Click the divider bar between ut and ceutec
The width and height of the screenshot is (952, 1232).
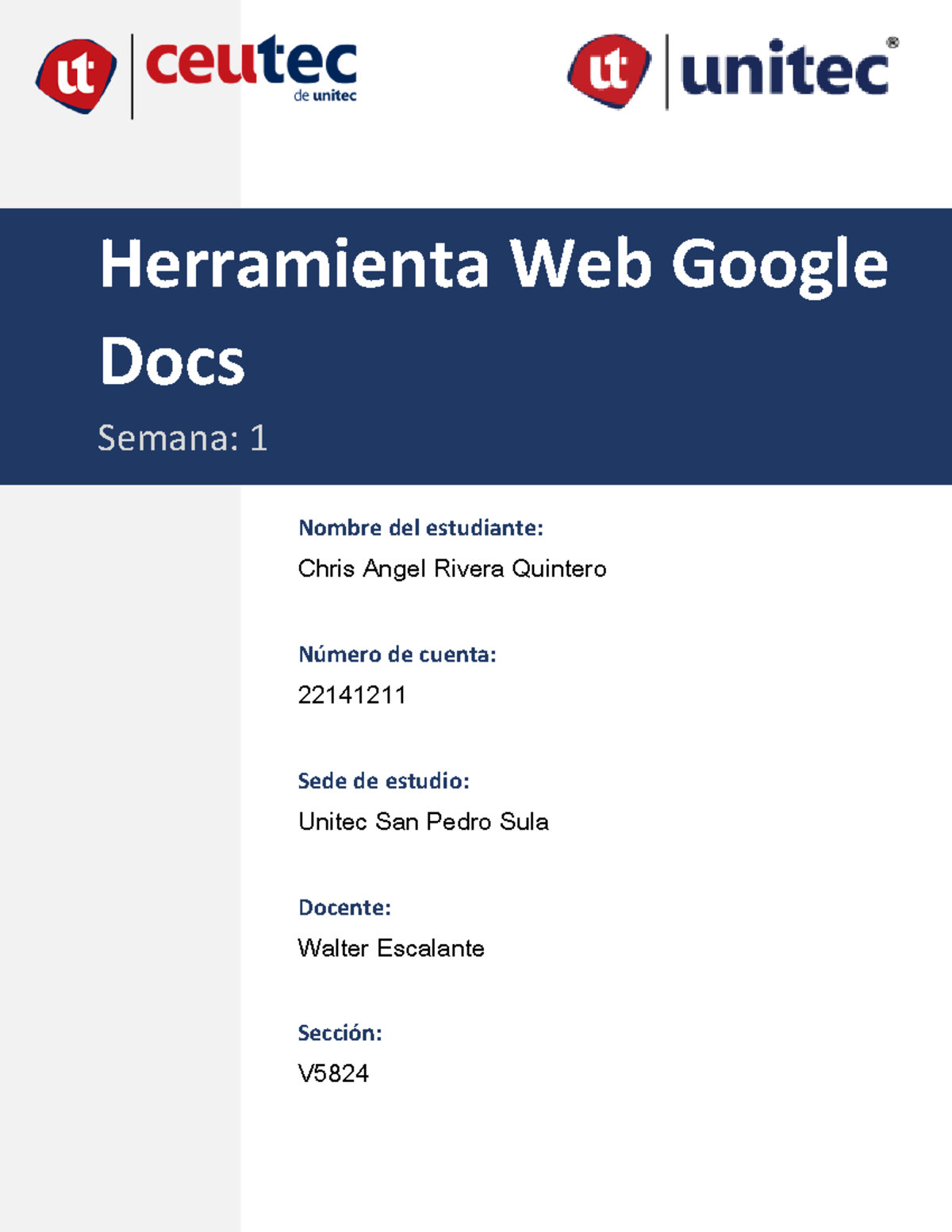point(132,75)
